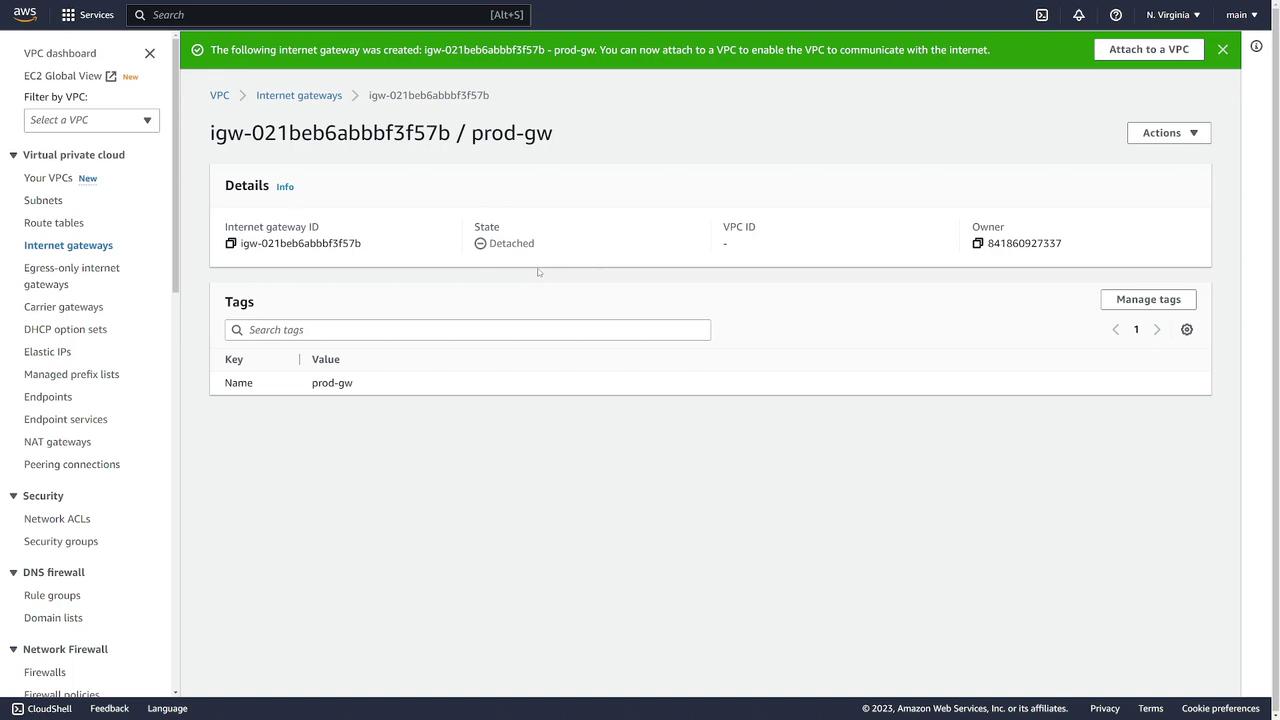Go to next tags page

pos(1157,330)
